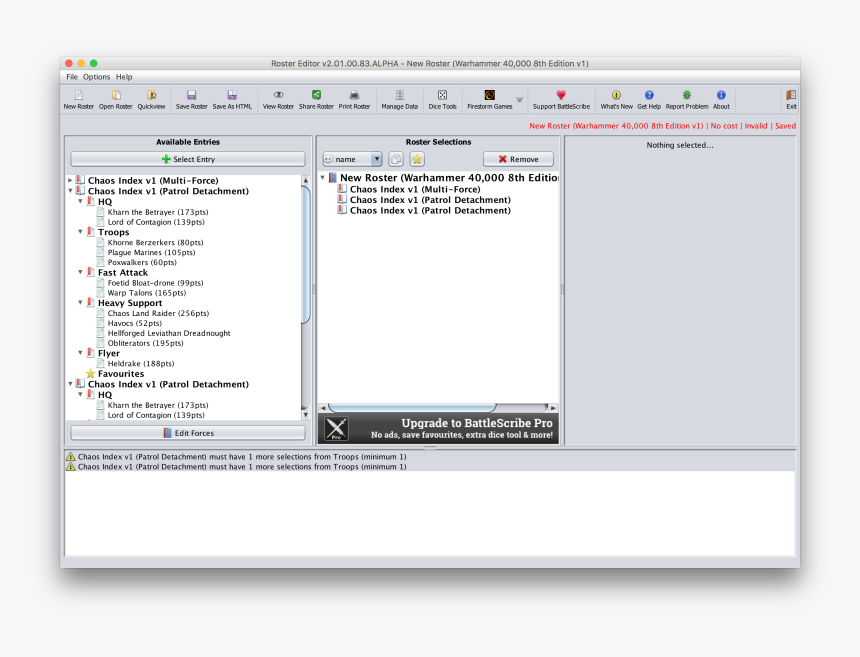
Task: Select Obliterators (195pts)
Action: (x=145, y=343)
